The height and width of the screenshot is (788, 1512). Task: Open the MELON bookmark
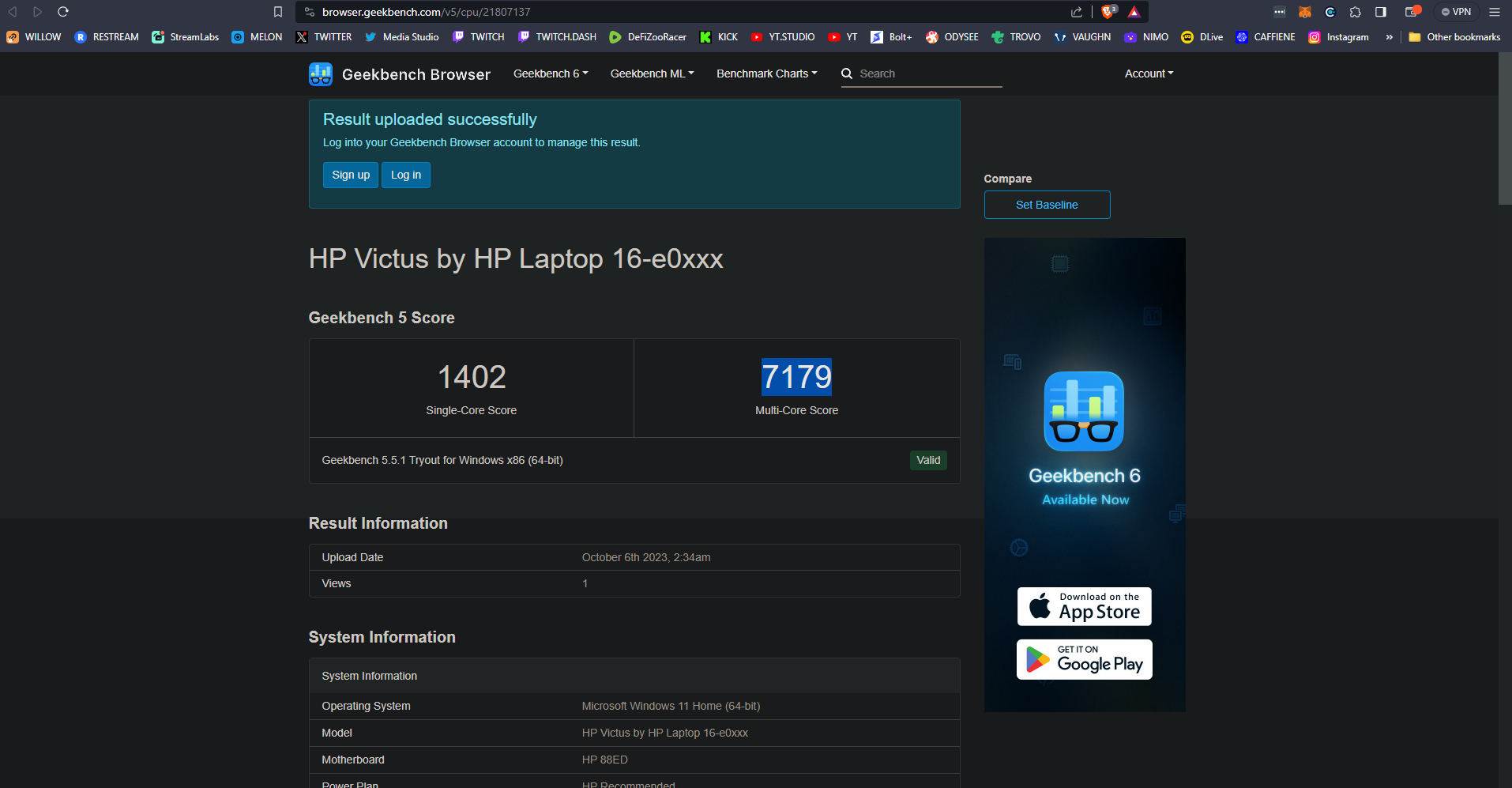[257, 37]
